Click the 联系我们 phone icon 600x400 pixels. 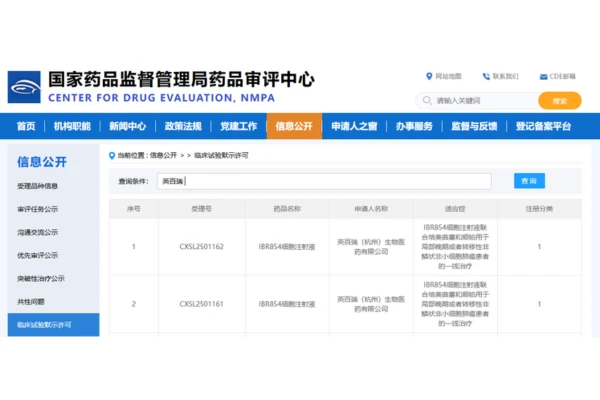(486, 76)
